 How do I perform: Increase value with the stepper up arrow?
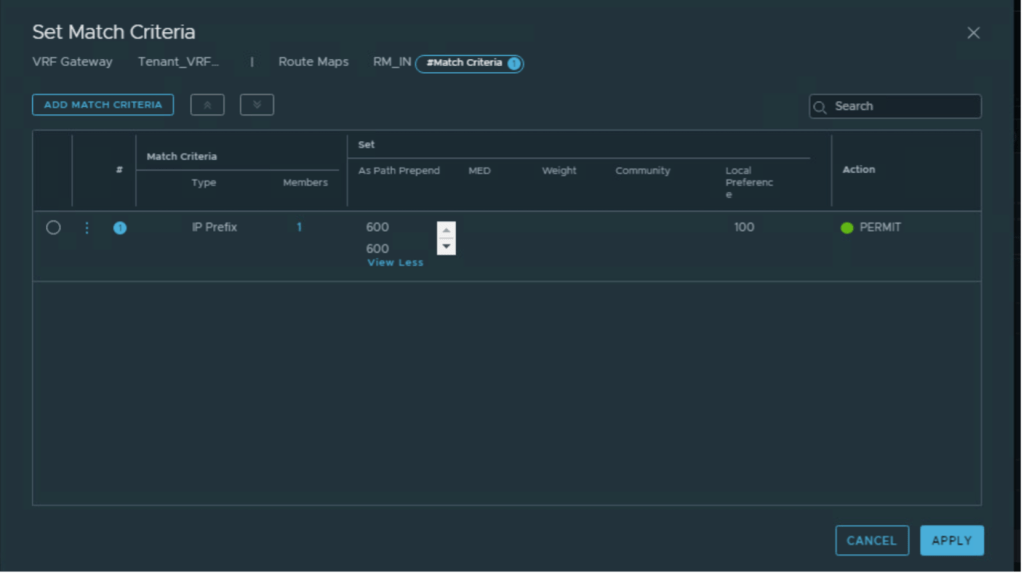click(x=446, y=230)
